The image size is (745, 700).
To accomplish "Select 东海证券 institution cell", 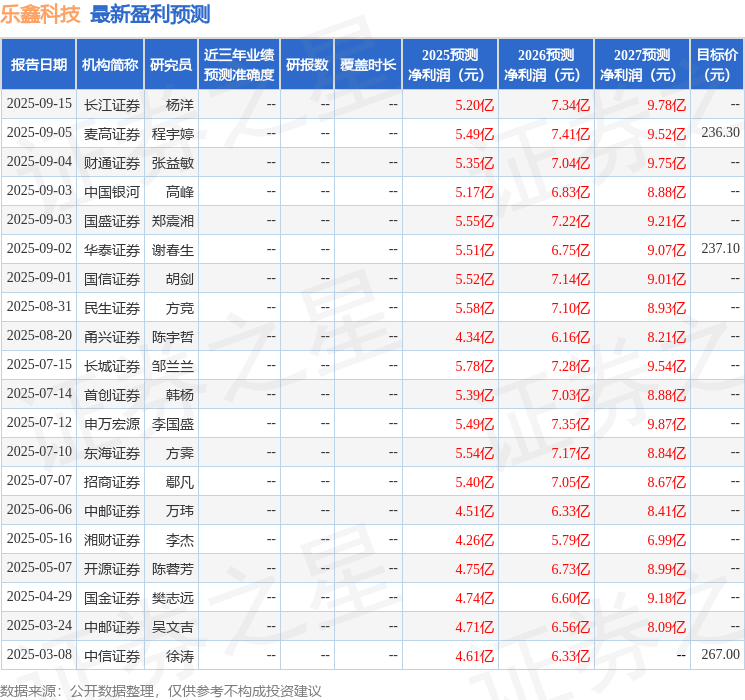I will 112,453.
